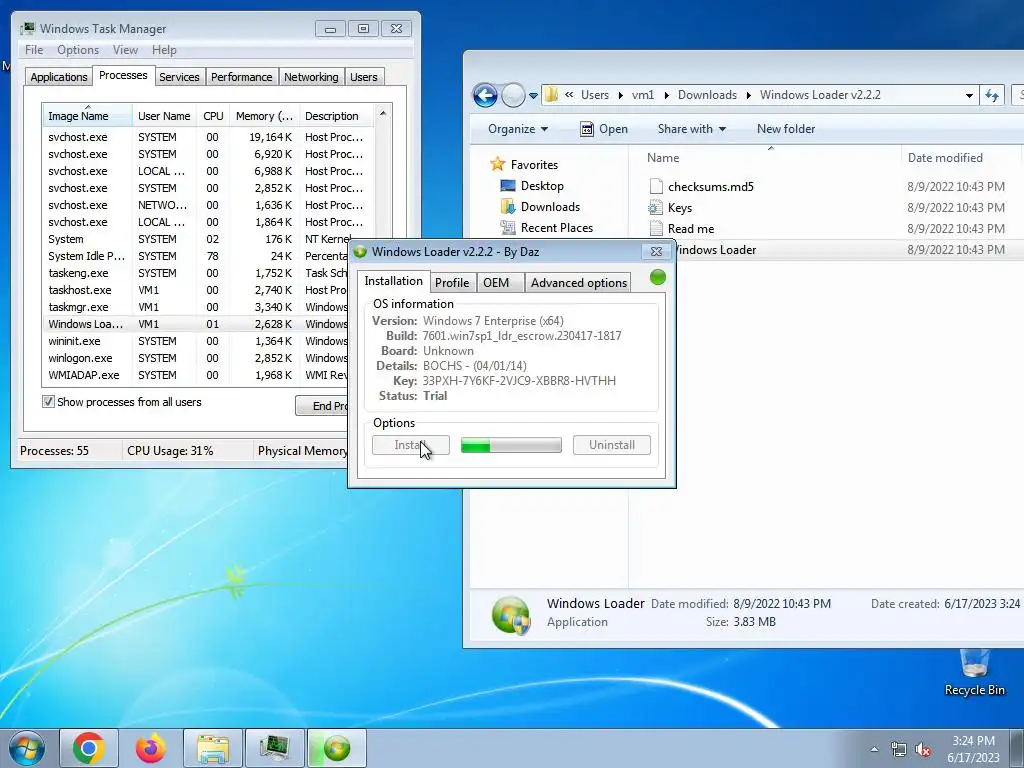
Task: Open the Recycle Bin on desktop
Action: tap(974, 673)
